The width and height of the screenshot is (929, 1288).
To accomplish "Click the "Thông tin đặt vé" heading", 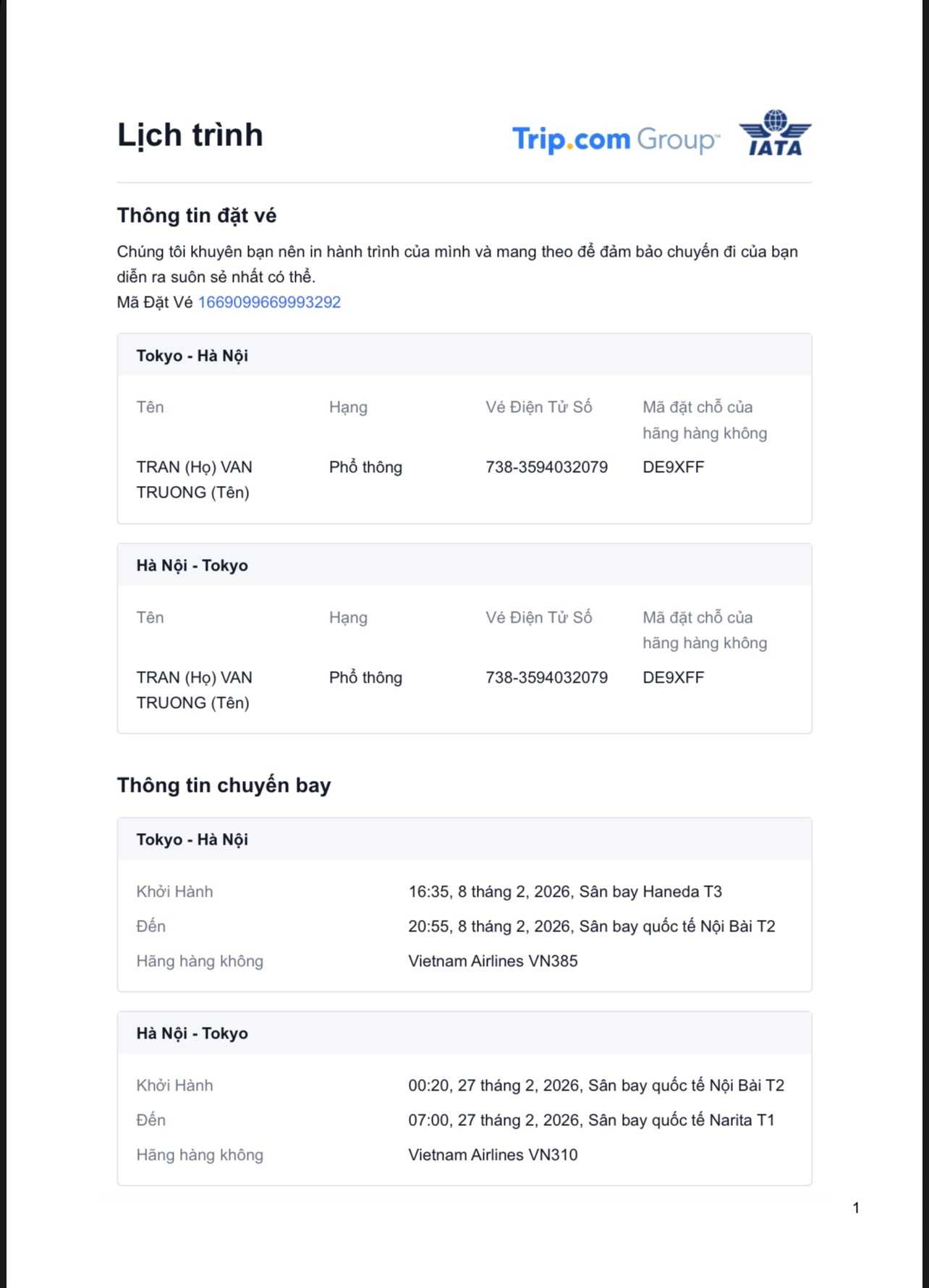I will 197,216.
